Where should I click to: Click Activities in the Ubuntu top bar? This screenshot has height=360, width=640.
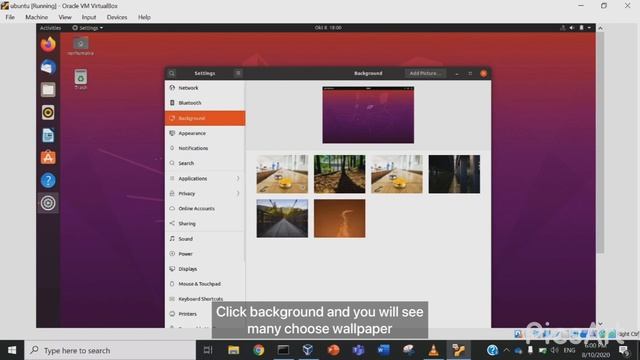[51, 28]
